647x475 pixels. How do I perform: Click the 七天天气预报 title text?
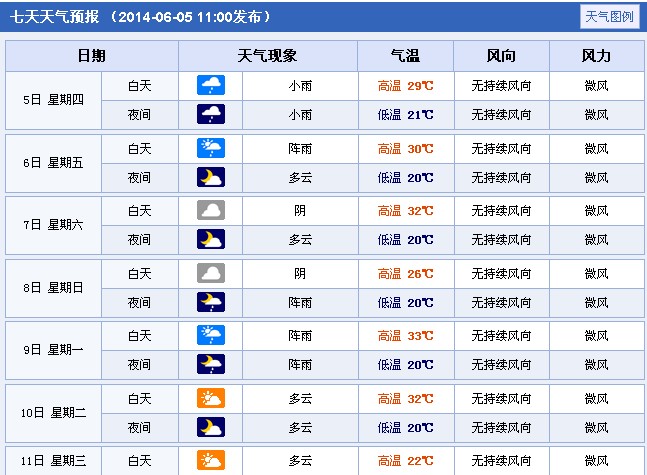pyautogui.click(x=54, y=17)
